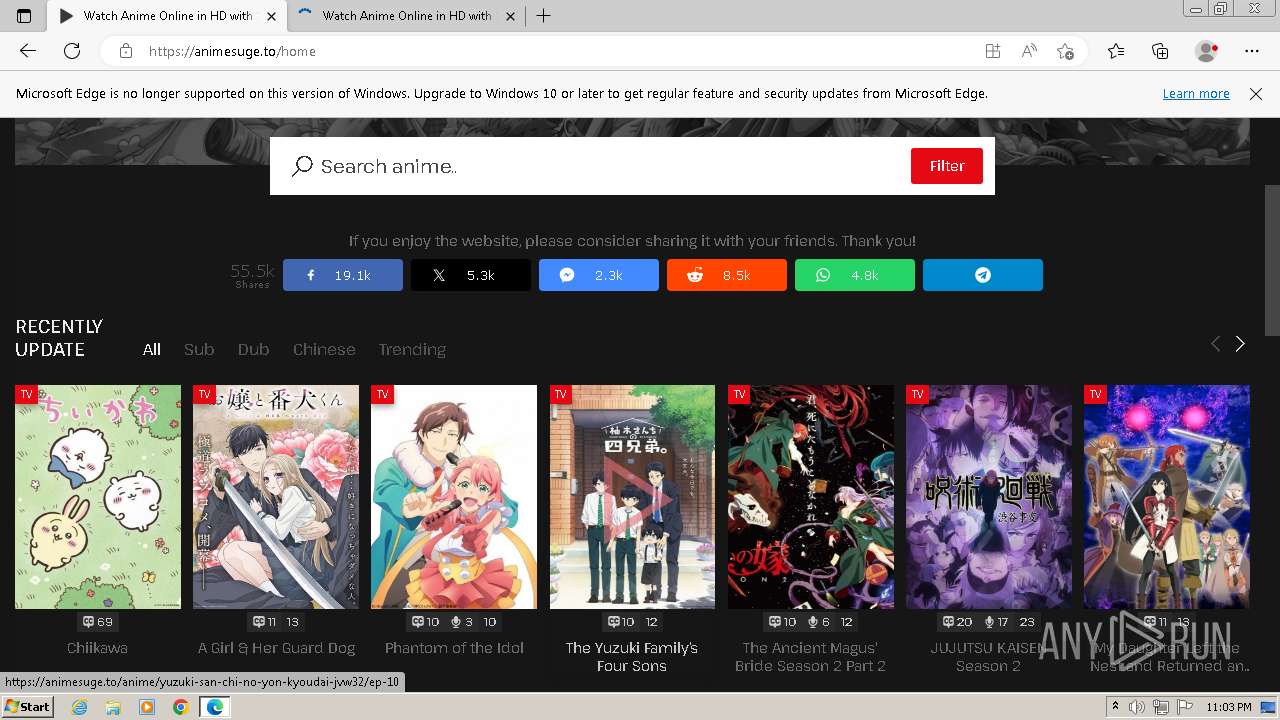Viewport: 1280px width, 720px height.
Task: Open A Girl & Her Guard Dog title
Action: tap(276, 648)
